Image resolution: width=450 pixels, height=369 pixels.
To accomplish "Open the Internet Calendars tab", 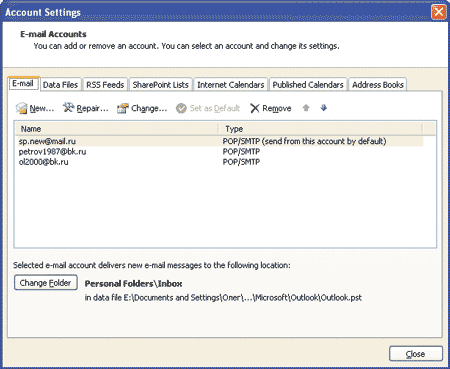I will click(x=231, y=85).
